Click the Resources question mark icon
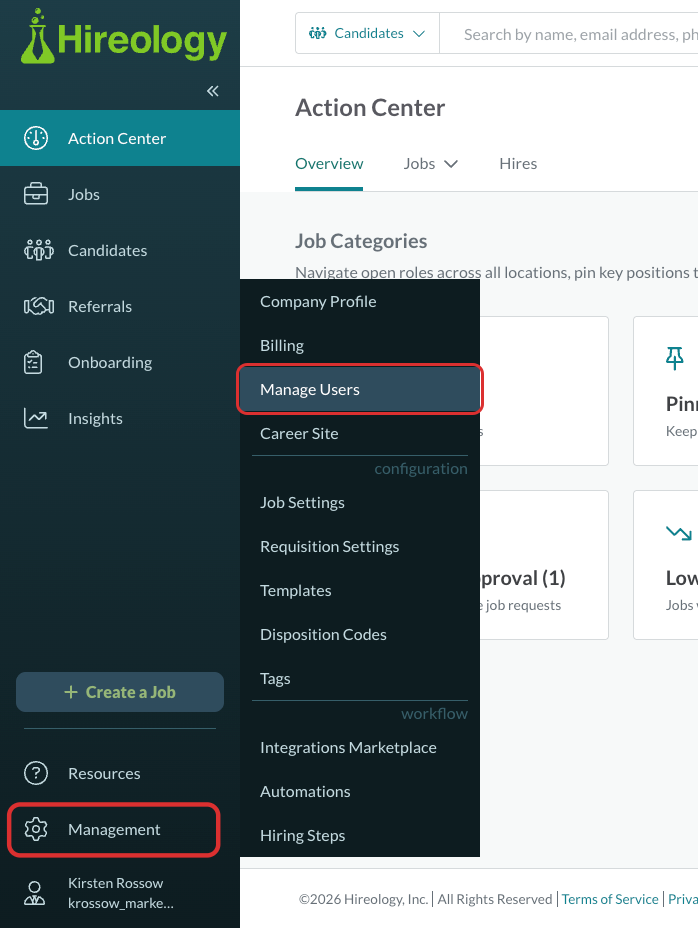 click(x=36, y=773)
